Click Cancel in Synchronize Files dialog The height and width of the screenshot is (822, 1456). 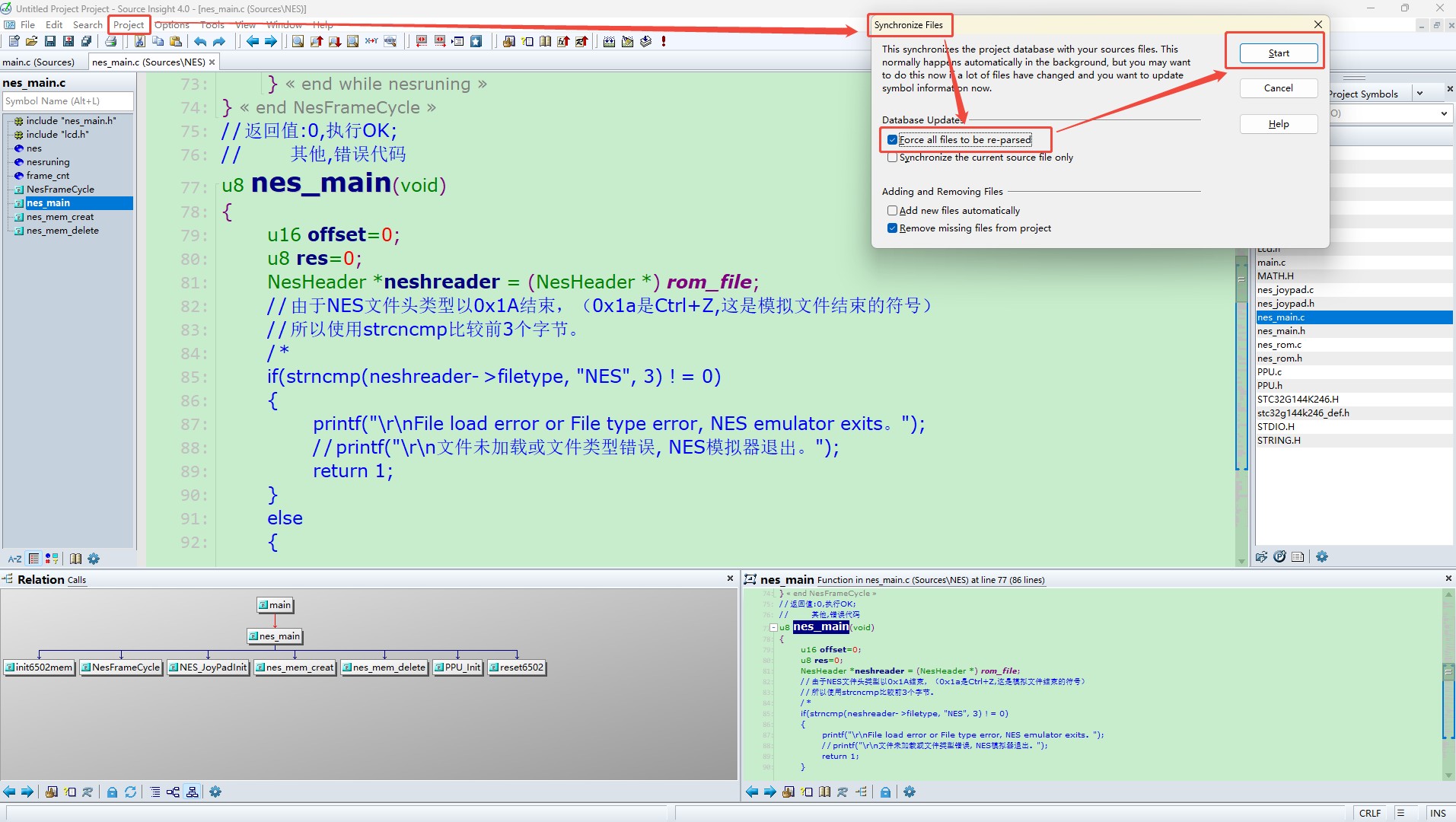click(1279, 88)
